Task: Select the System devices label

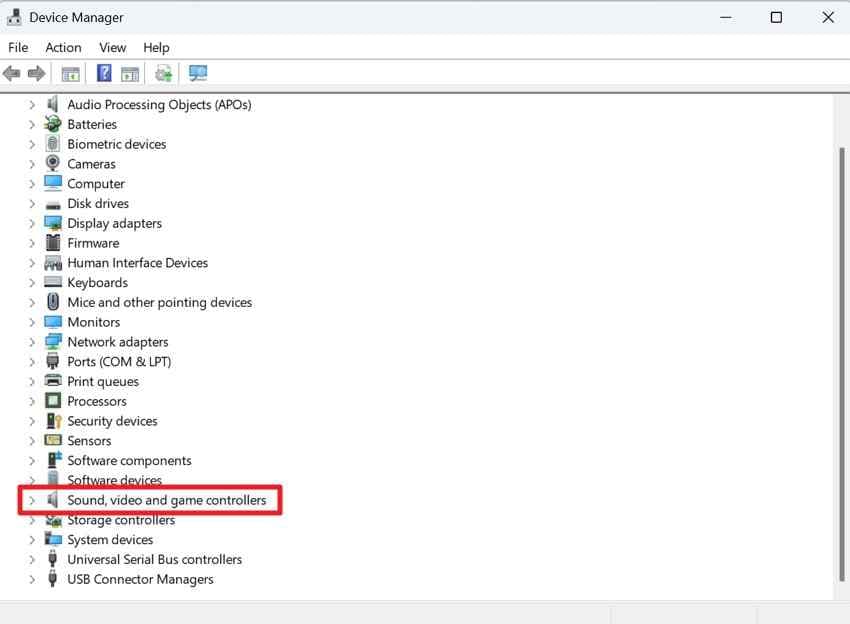Action: pyautogui.click(x=110, y=539)
